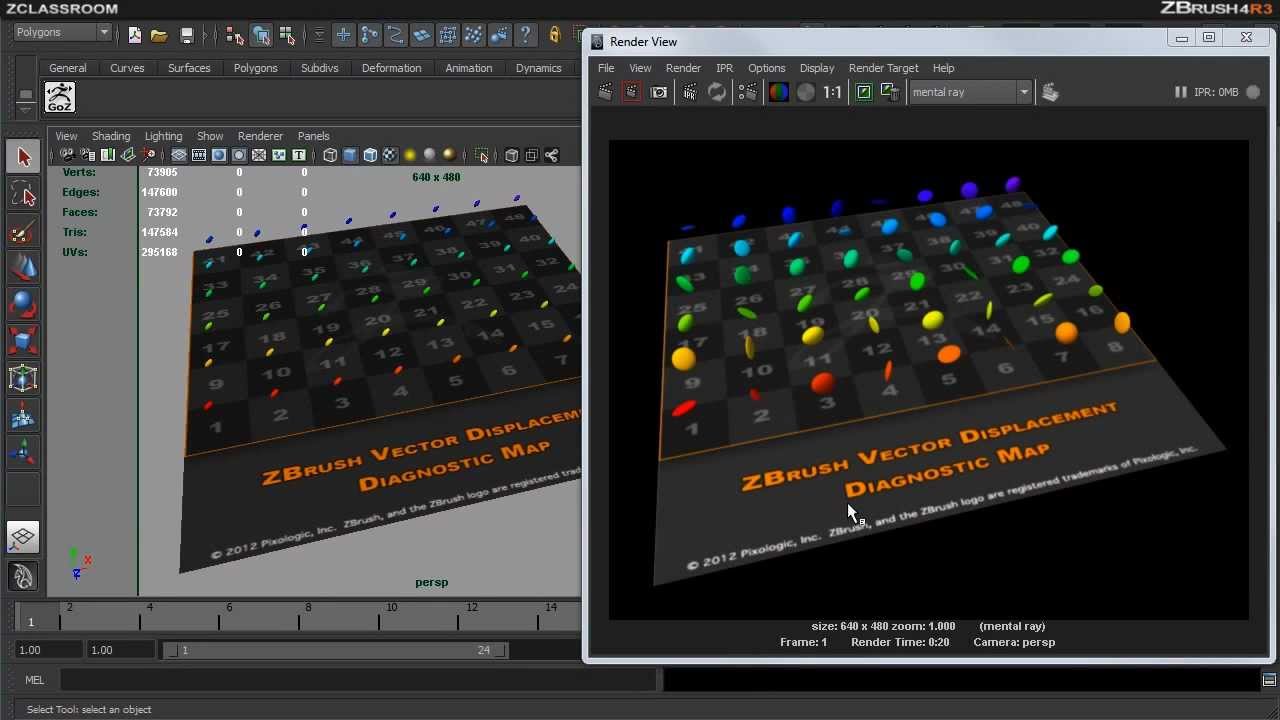Open the viewport Panels menu
This screenshot has width=1280, height=720.
tap(313, 136)
